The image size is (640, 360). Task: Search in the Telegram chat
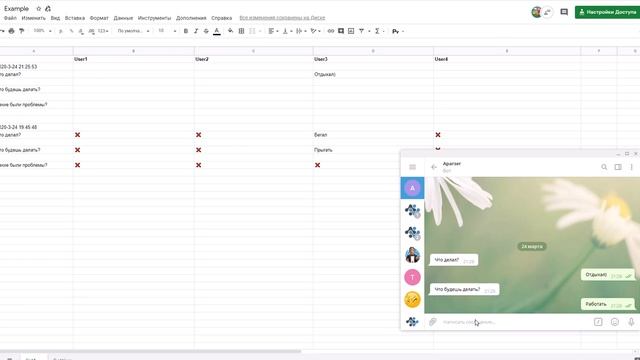[604, 167]
